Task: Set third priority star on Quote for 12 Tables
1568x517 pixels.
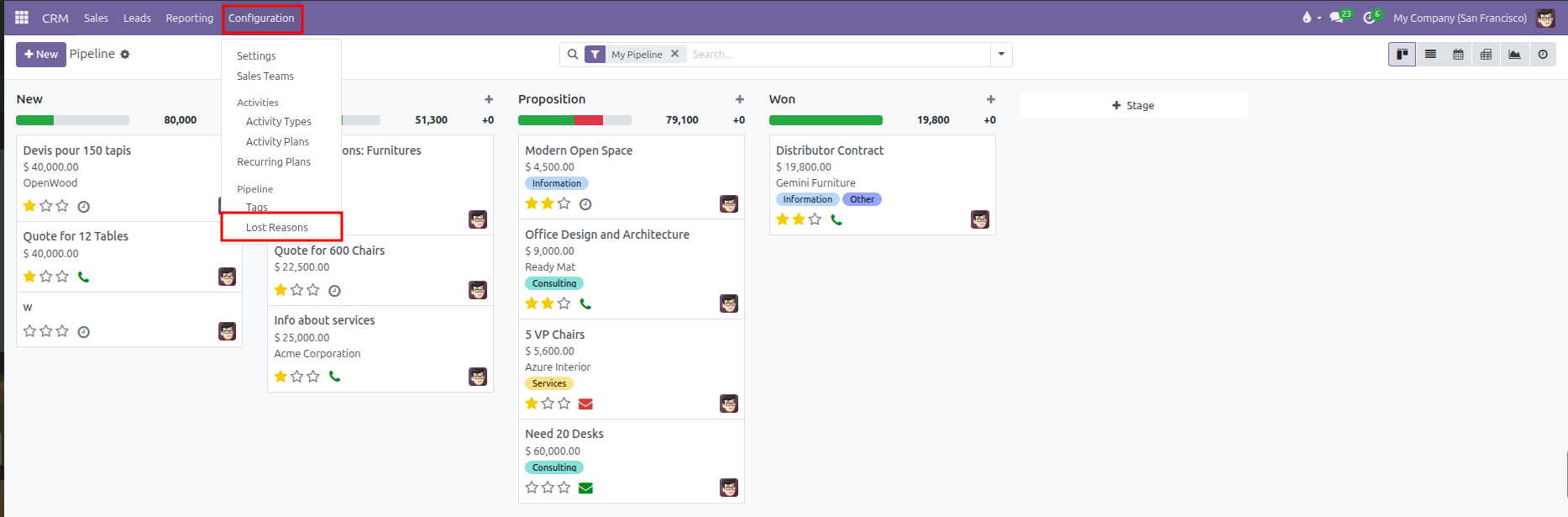Action: click(62, 277)
